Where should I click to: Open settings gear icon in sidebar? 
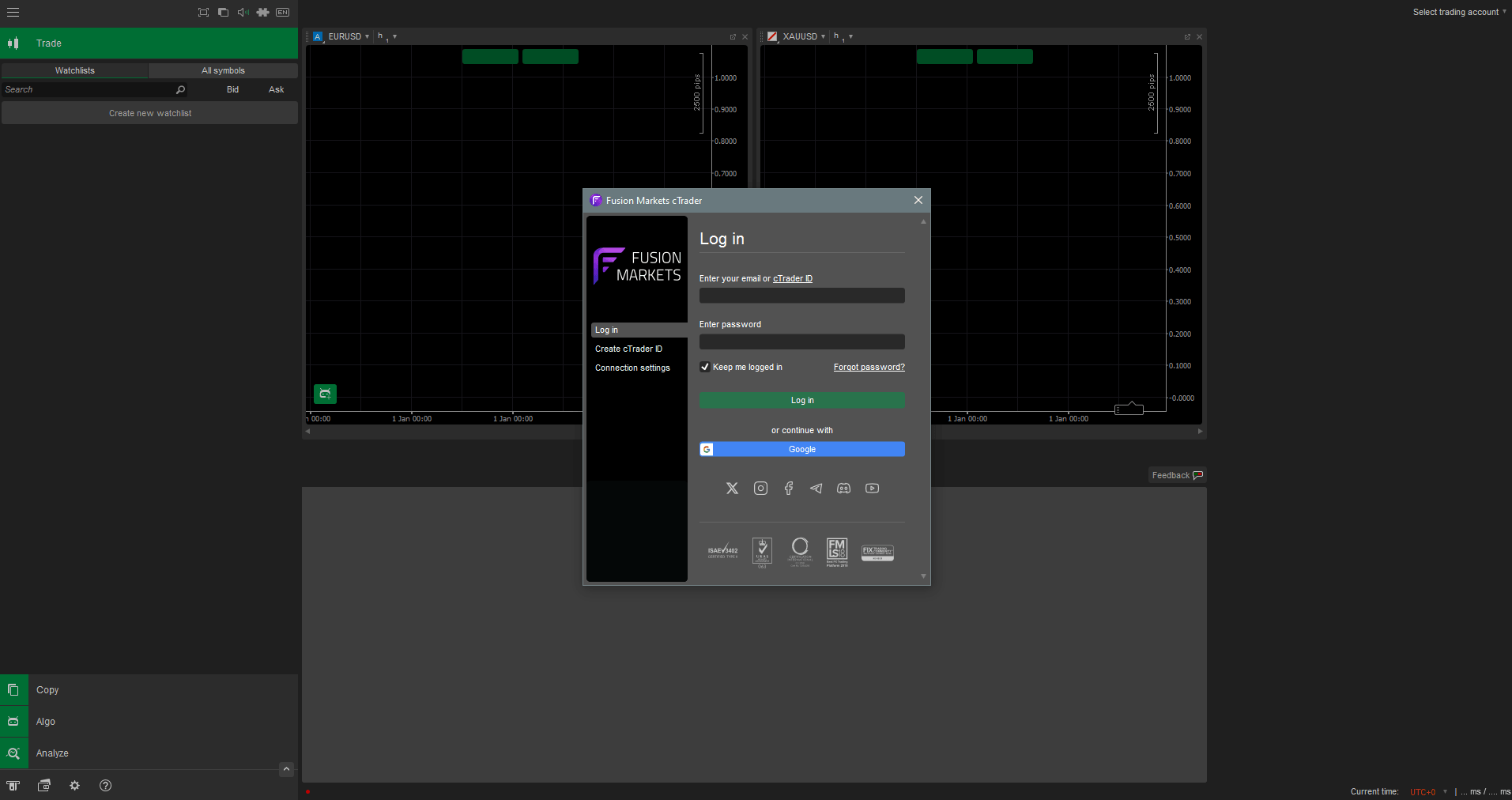(75, 785)
